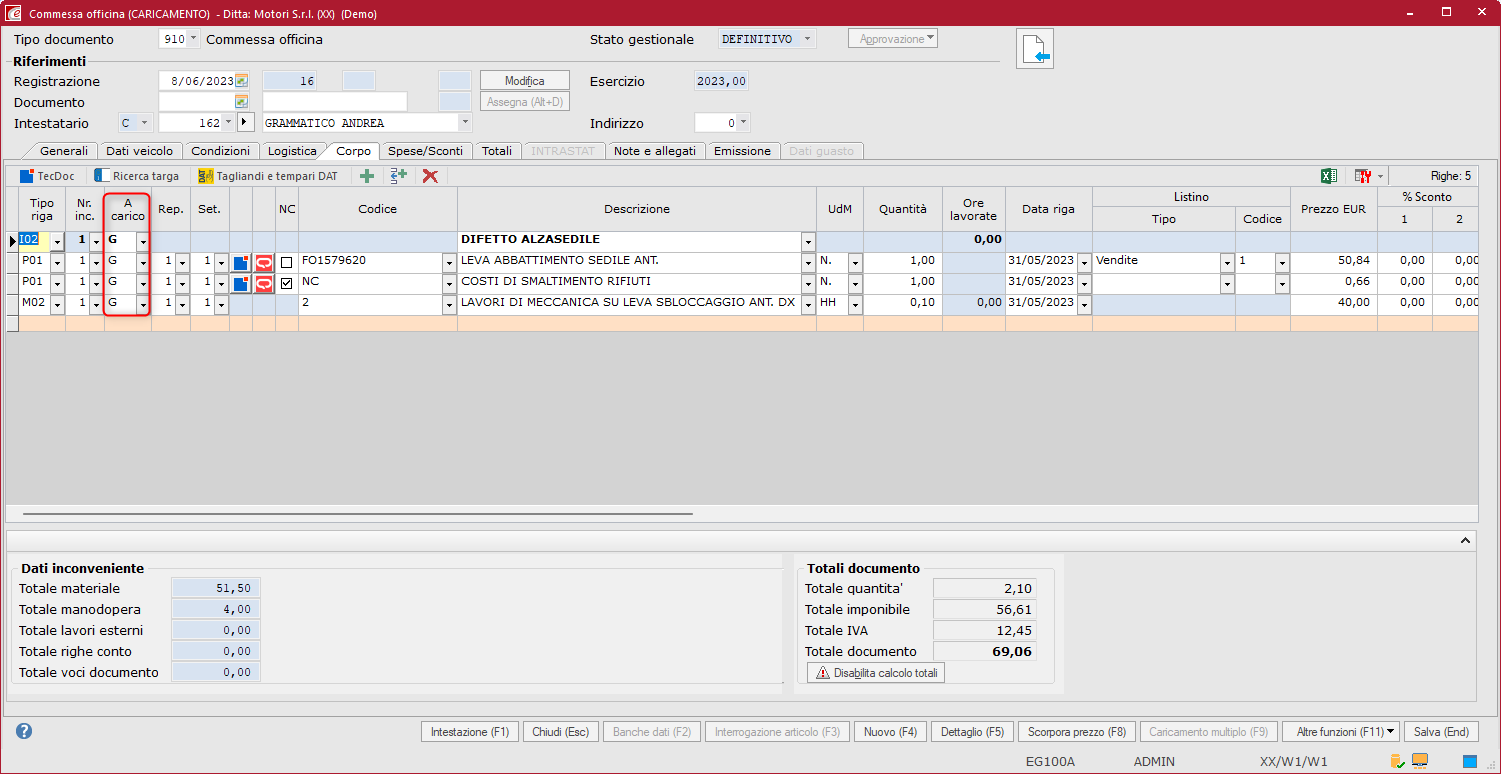Uncheck NC for COSTI DI SMALTIMENTO RIFIUTI
Viewport: 1501px width, 774px height.
coord(287,283)
